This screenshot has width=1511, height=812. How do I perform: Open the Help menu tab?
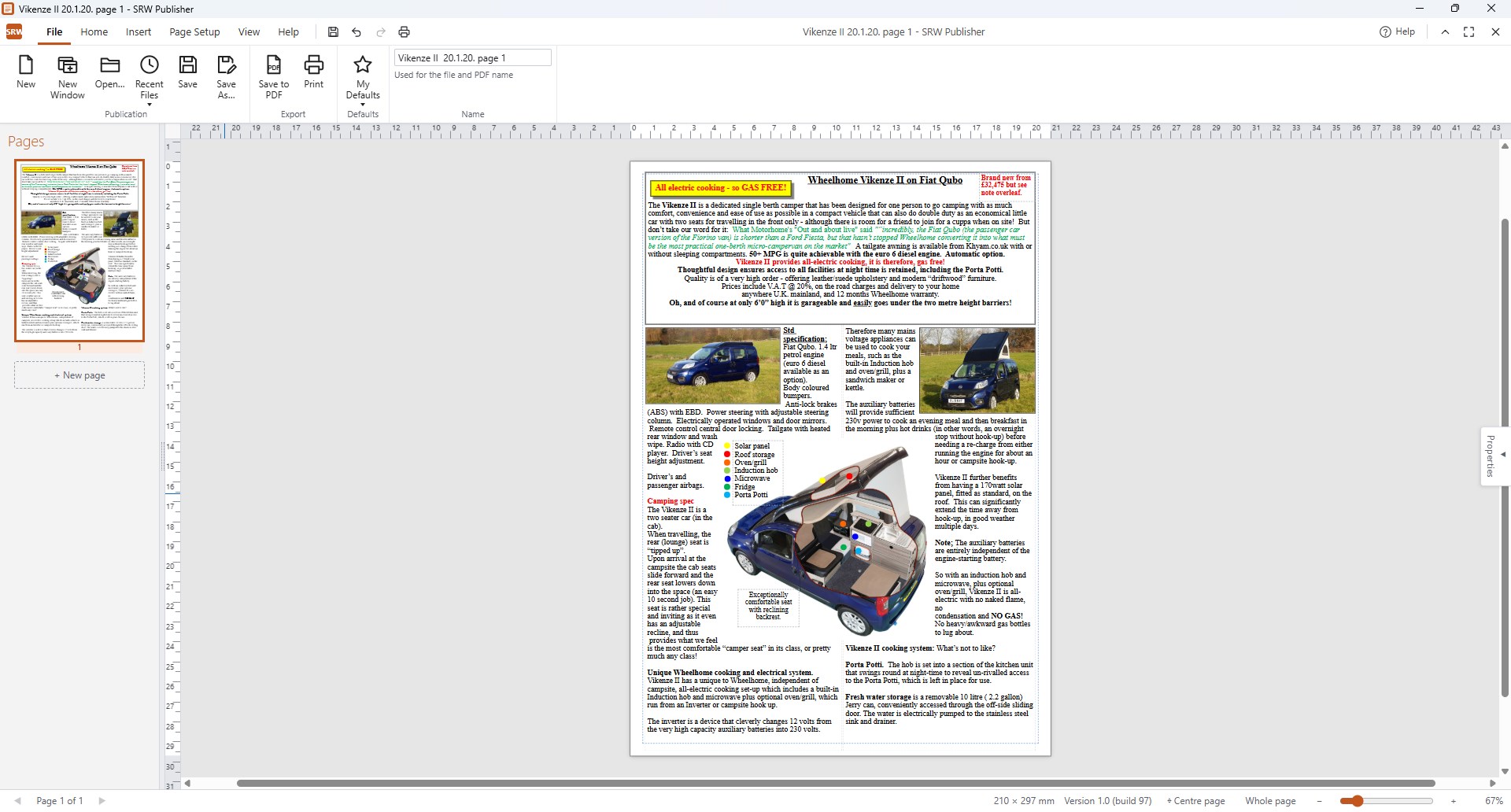(288, 32)
